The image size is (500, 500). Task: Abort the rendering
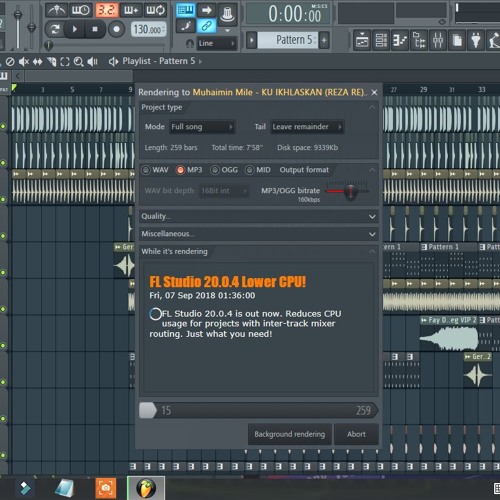[x=356, y=434]
